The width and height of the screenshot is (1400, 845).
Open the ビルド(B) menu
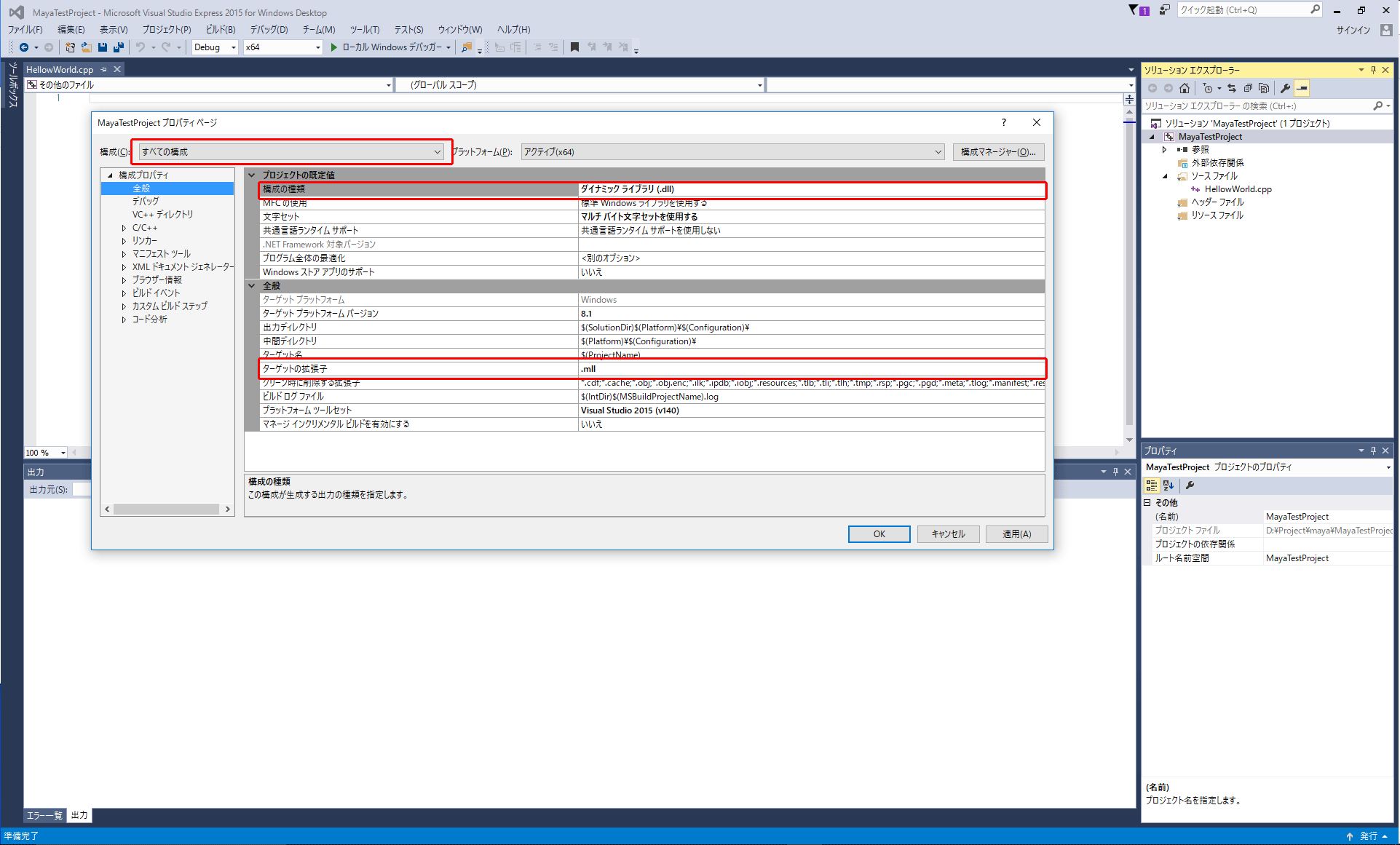tap(221, 30)
